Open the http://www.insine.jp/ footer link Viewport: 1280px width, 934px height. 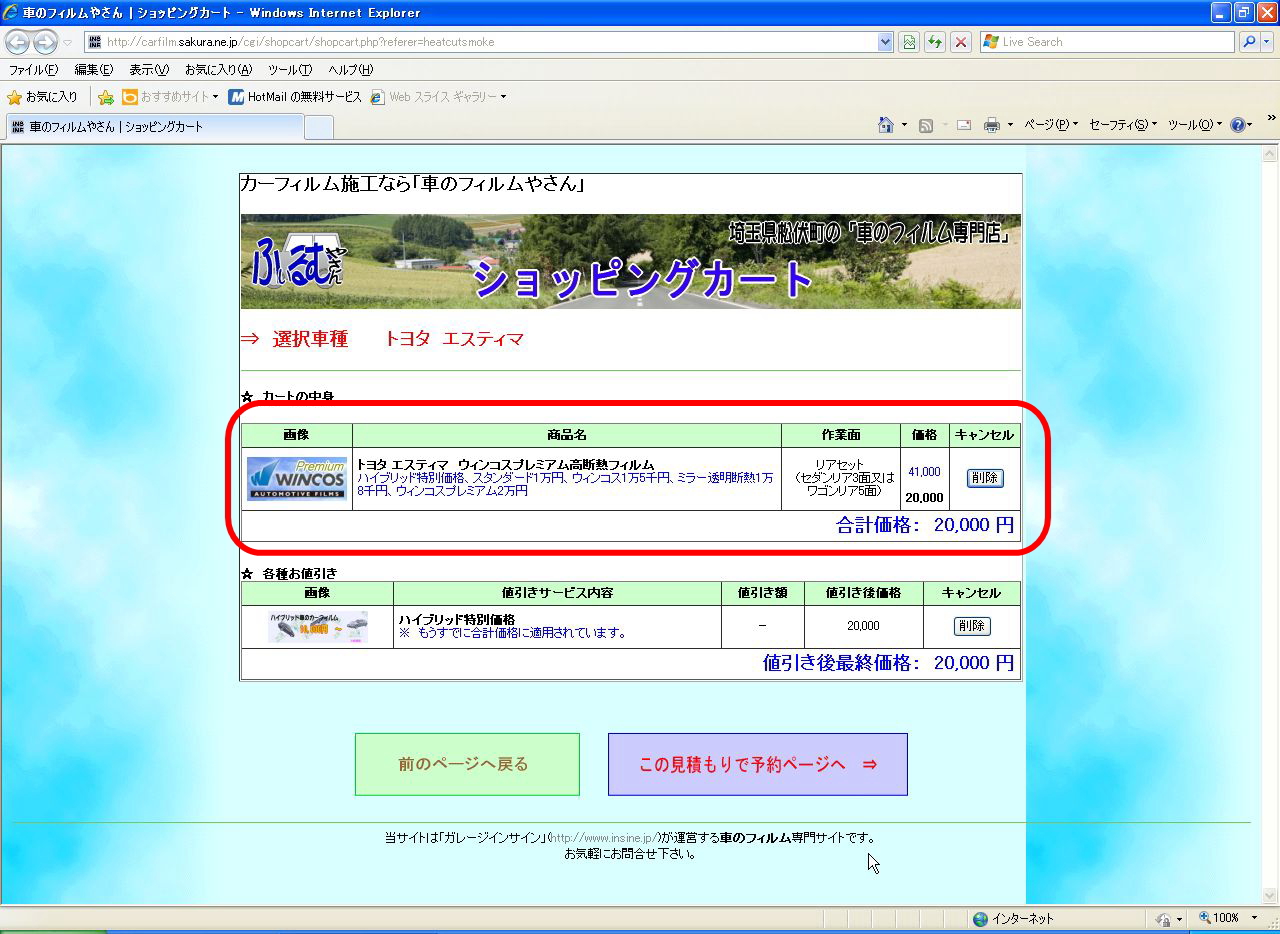605,838
